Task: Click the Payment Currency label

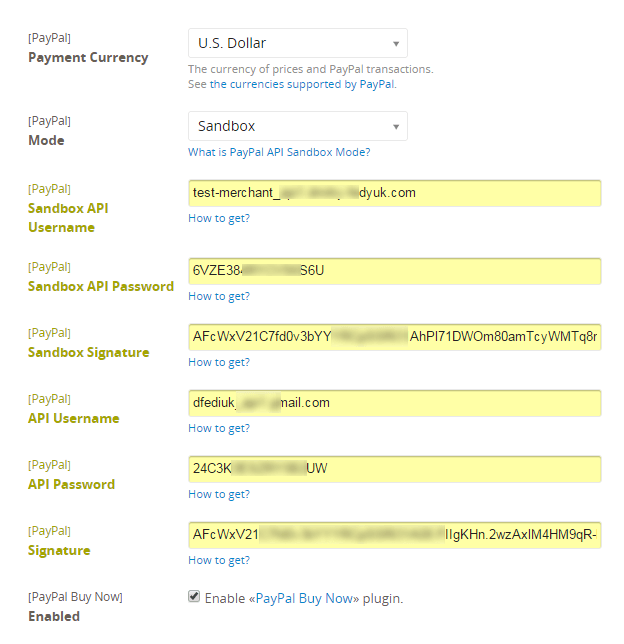Action: click(x=88, y=58)
